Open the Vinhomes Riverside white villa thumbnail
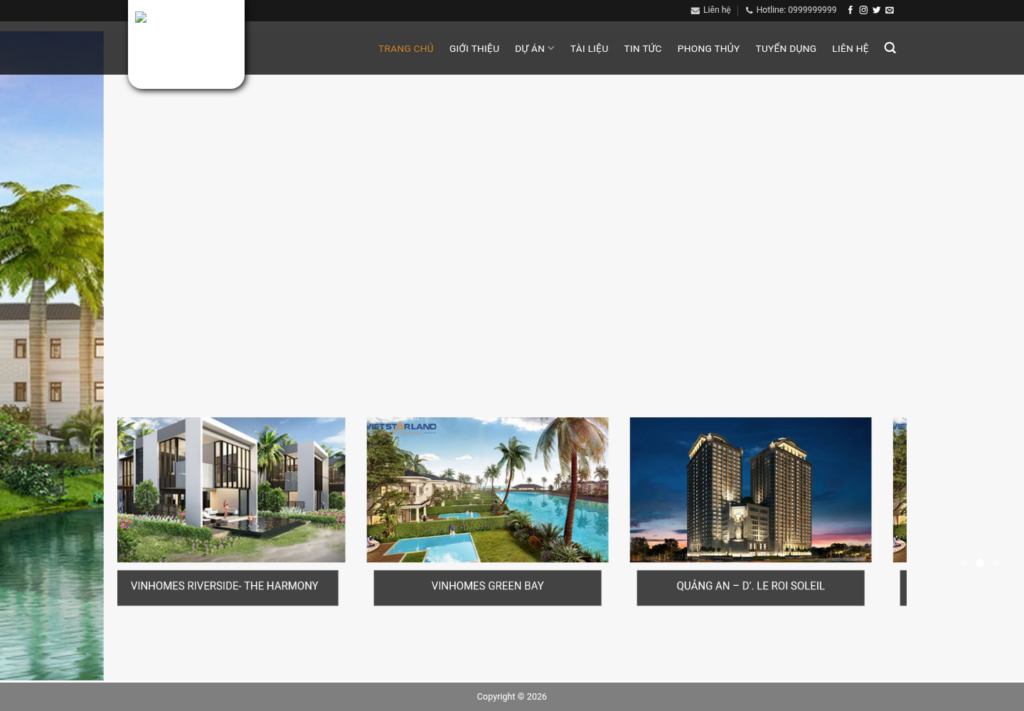This screenshot has height=711, width=1024. [x=231, y=490]
